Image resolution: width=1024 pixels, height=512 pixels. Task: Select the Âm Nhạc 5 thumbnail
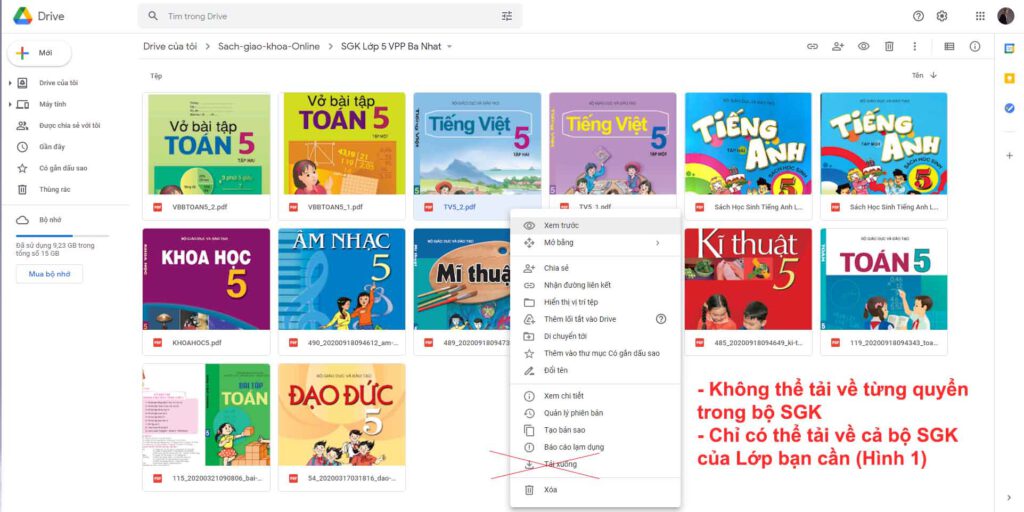tap(342, 279)
